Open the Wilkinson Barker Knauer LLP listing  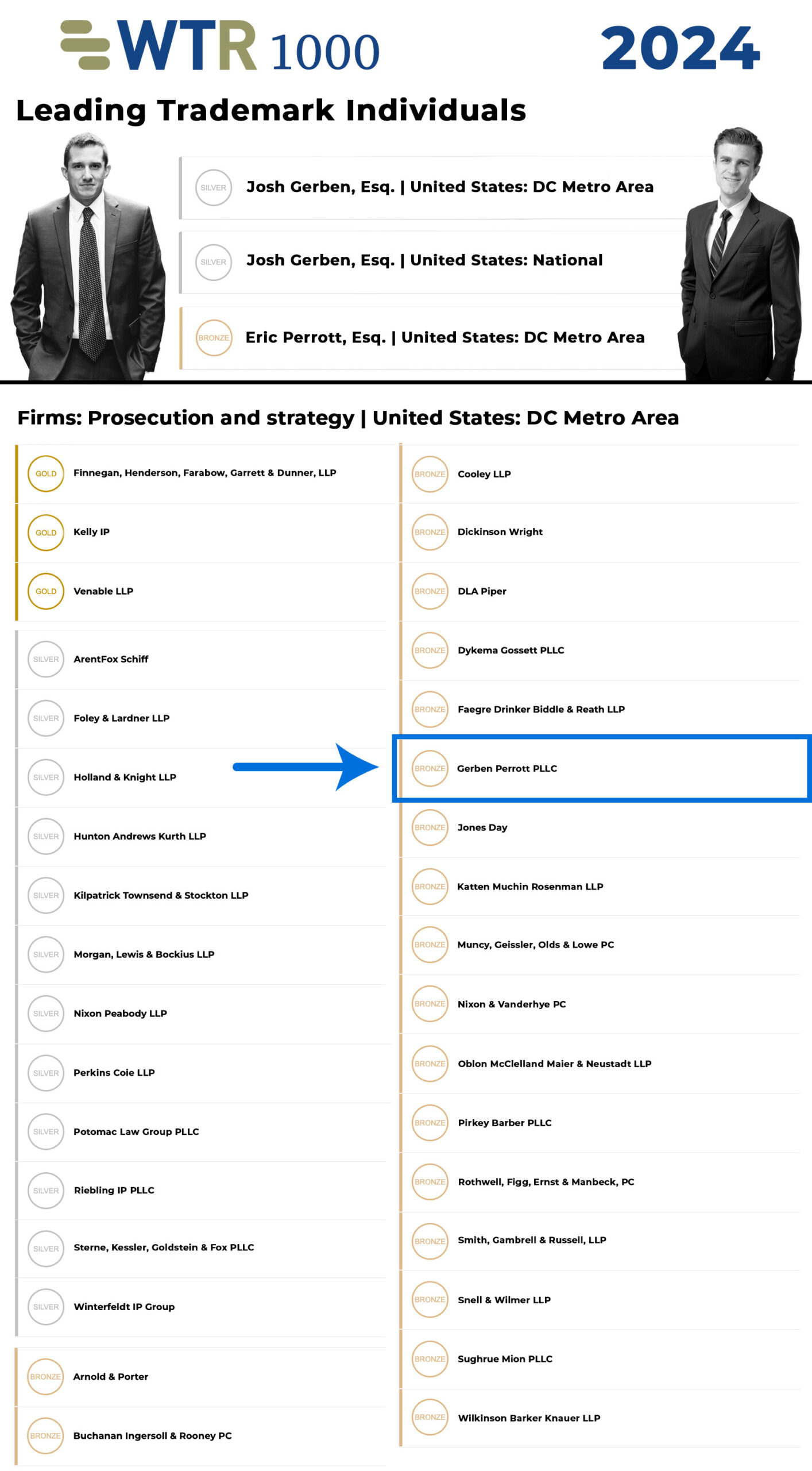pyautogui.click(x=529, y=1418)
